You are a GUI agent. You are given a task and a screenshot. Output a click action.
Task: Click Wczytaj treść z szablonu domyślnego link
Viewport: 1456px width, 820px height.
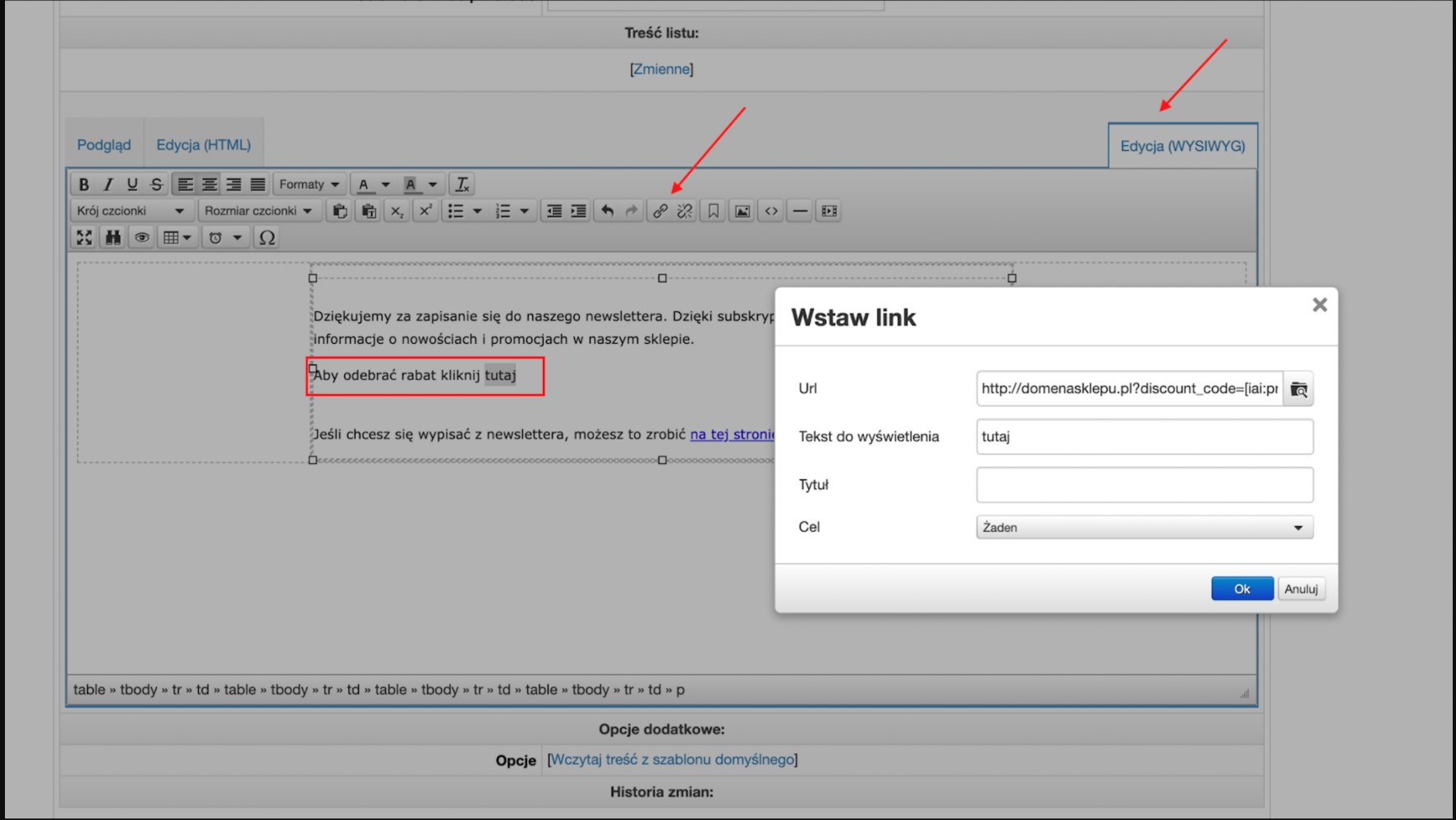coord(673,759)
